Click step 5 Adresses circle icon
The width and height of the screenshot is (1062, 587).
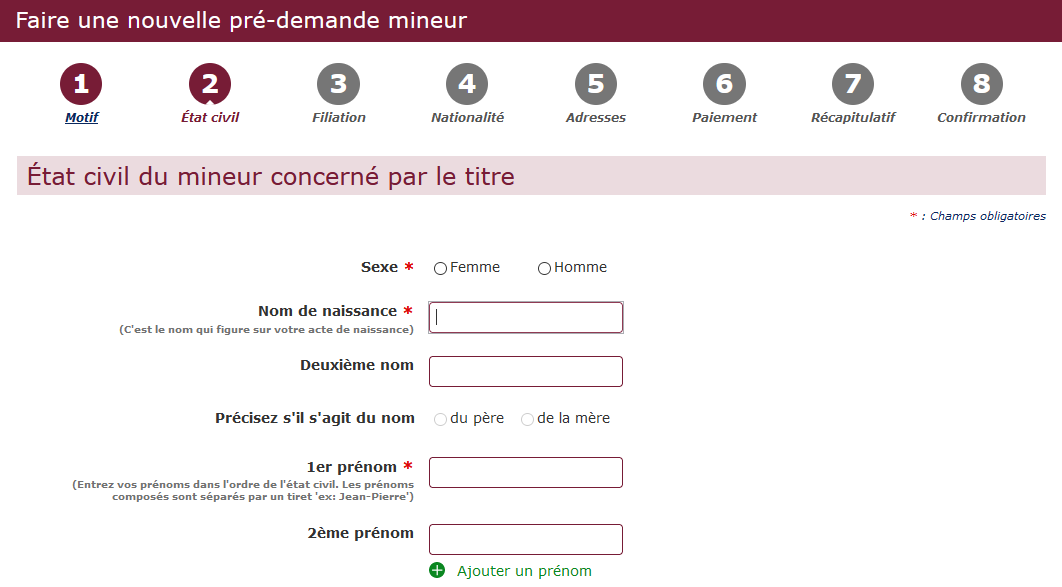596,84
